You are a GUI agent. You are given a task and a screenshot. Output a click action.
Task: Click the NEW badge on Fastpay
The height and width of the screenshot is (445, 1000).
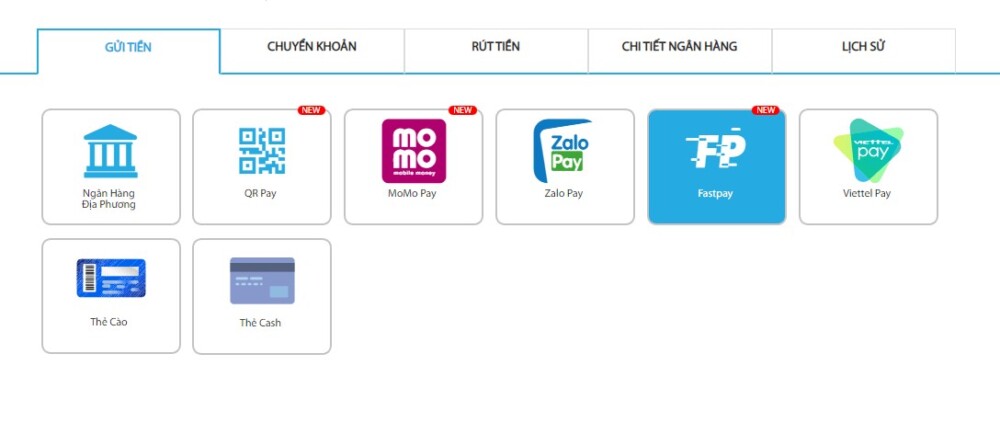[765, 110]
